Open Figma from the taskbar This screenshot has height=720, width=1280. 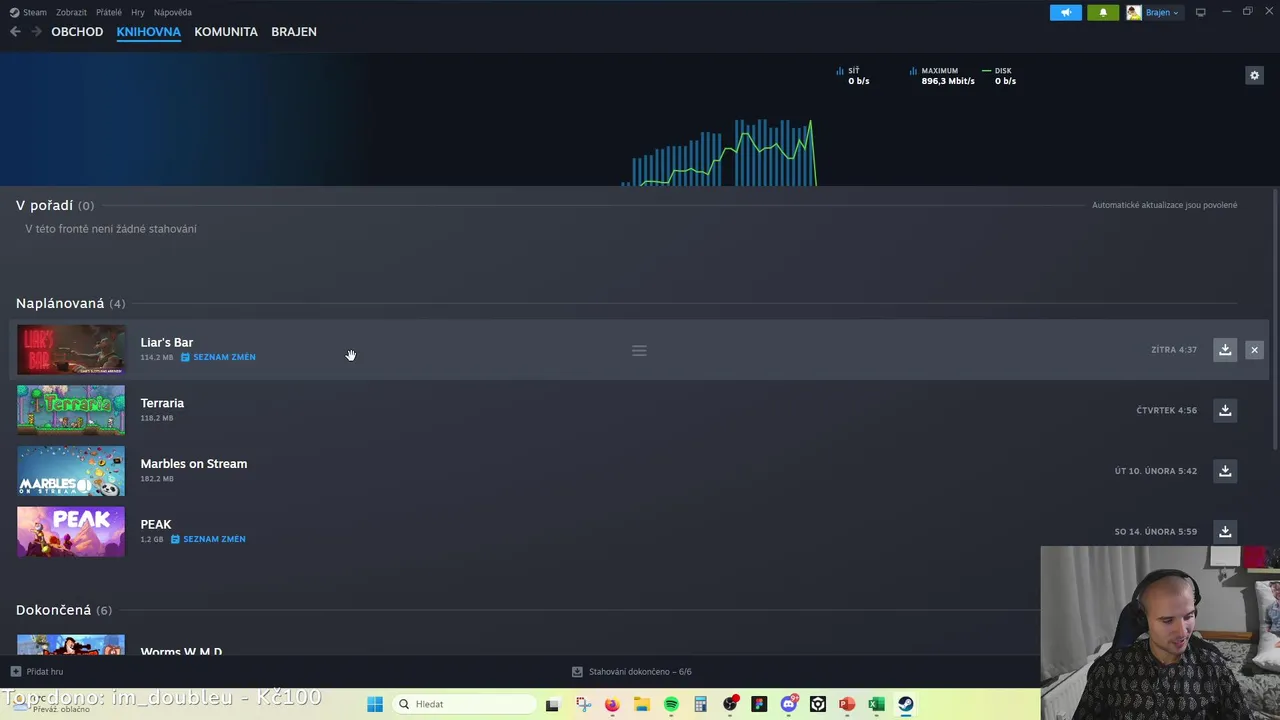[759, 704]
